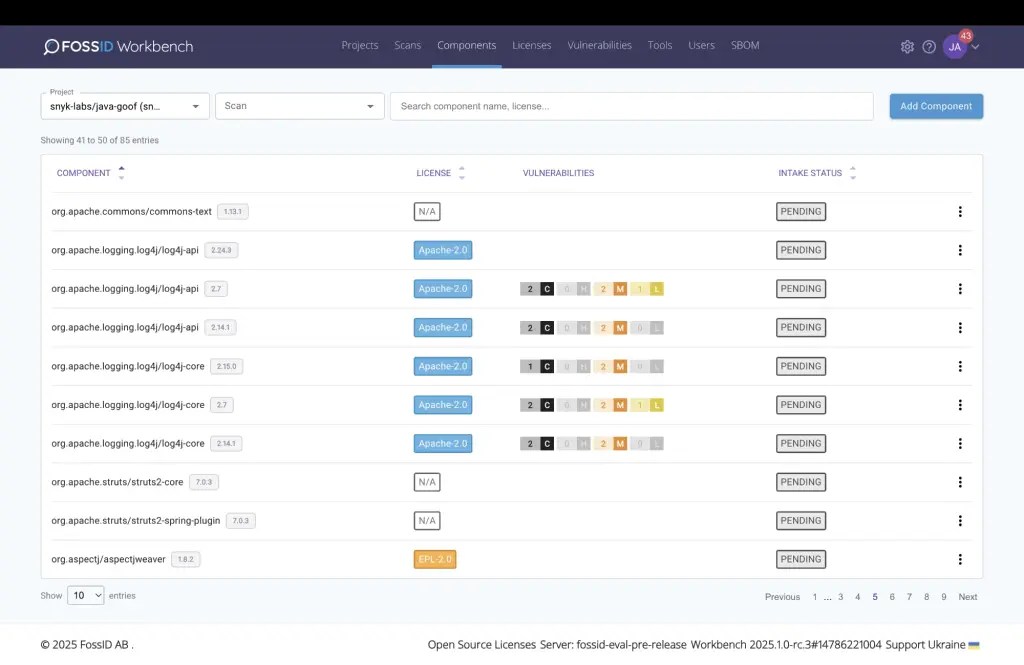Jump to page 3
Screen dimensions: 1024x665
pyautogui.click(x=840, y=596)
